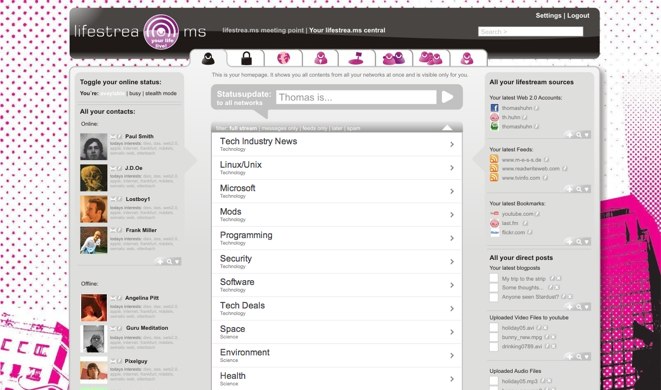The image size is (661, 390).
Task: Click the Search input field
Action: (530, 32)
